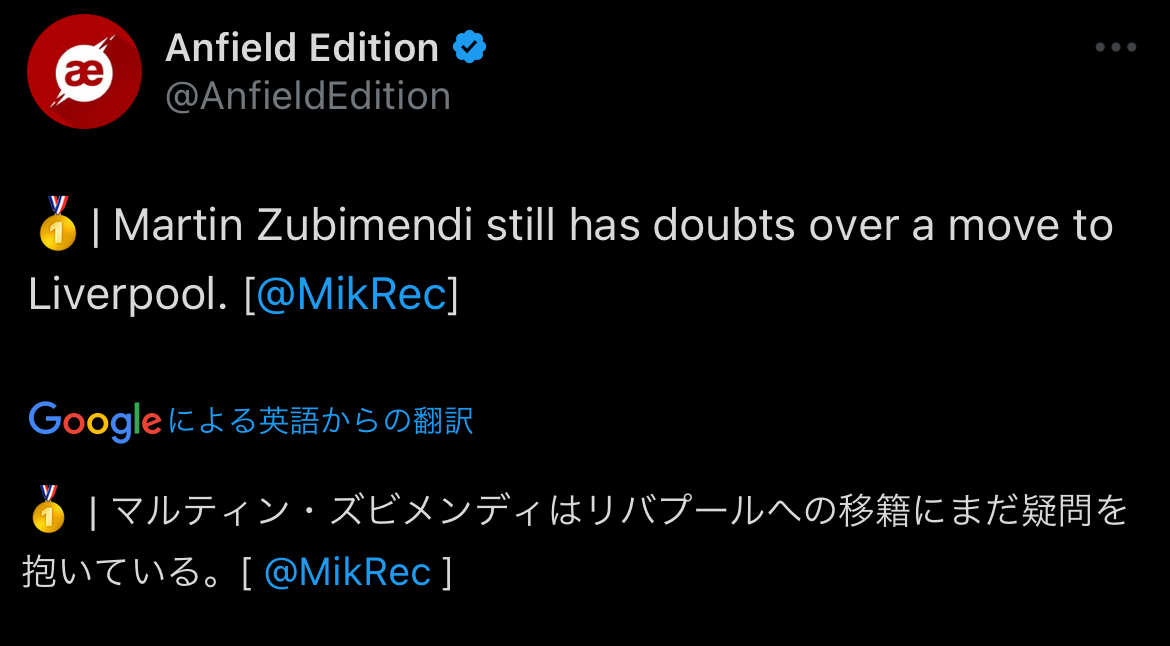Screen dimensions: 1170x646
Task: Click the Google logo
Action: click(95, 421)
